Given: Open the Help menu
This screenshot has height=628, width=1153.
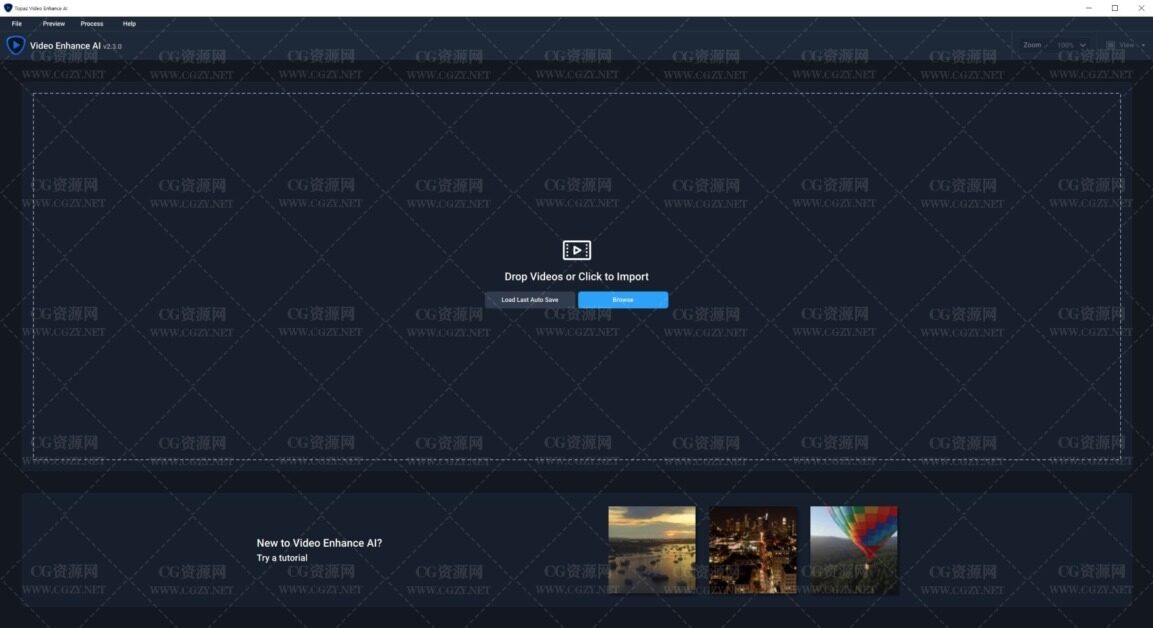Looking at the screenshot, I should (x=129, y=23).
